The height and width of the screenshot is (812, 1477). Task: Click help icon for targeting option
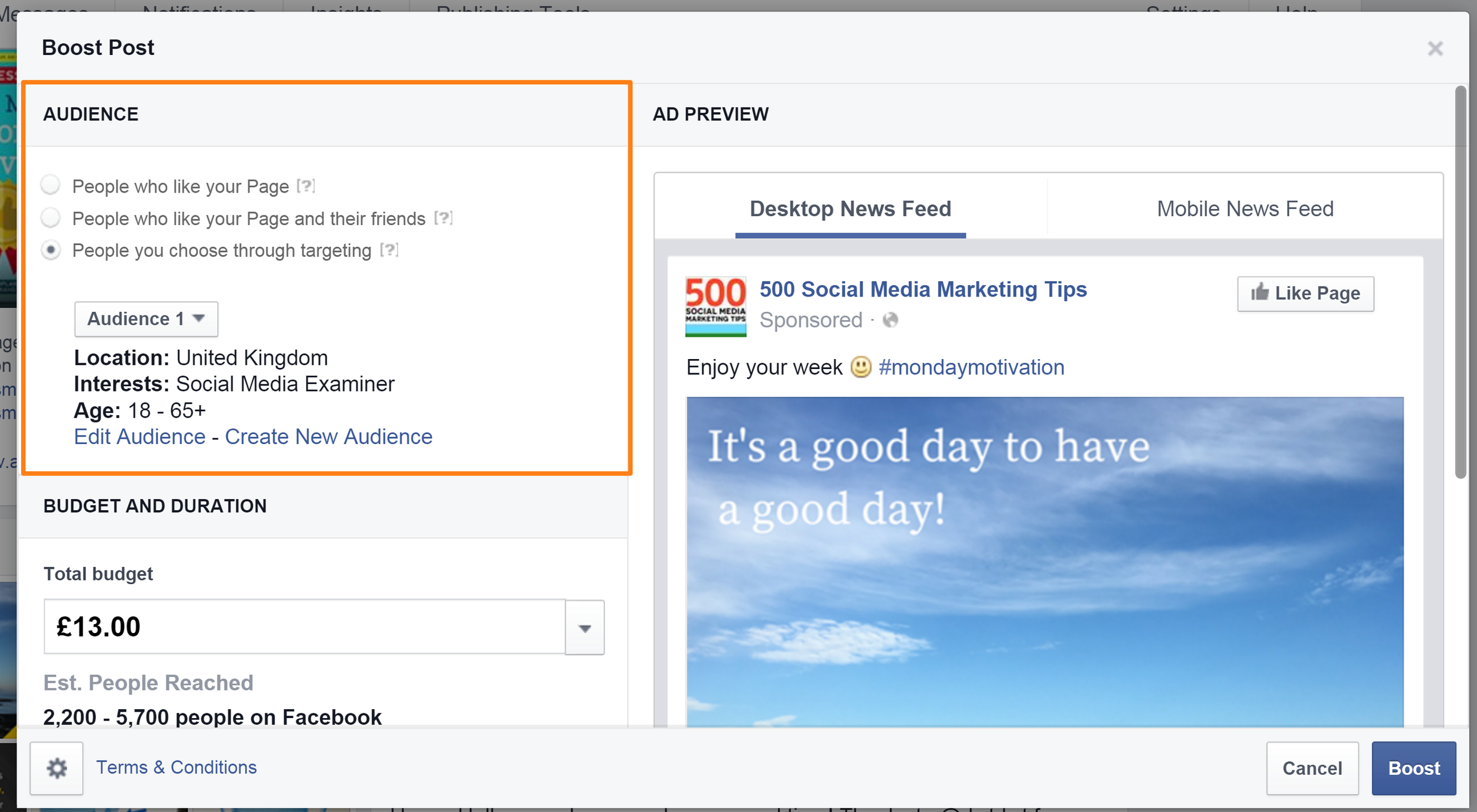click(x=389, y=250)
